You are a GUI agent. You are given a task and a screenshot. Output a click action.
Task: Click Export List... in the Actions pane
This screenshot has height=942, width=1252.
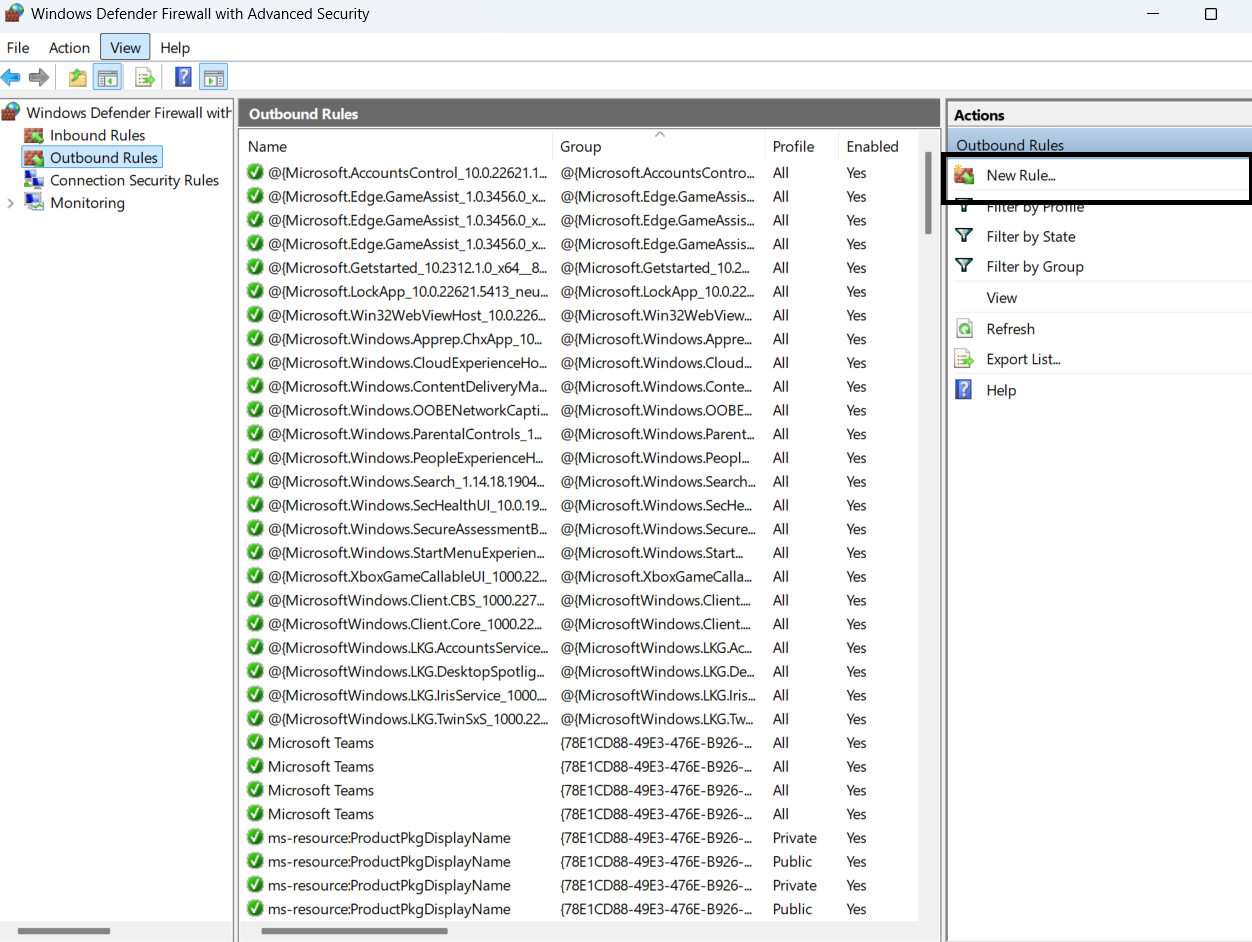[1023, 359]
